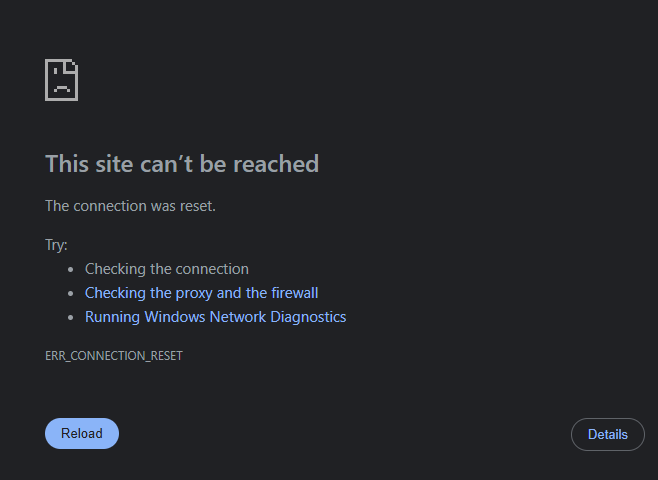
Task: Click the bullet before Windows Network Diagnostics
Action: click(x=70, y=317)
